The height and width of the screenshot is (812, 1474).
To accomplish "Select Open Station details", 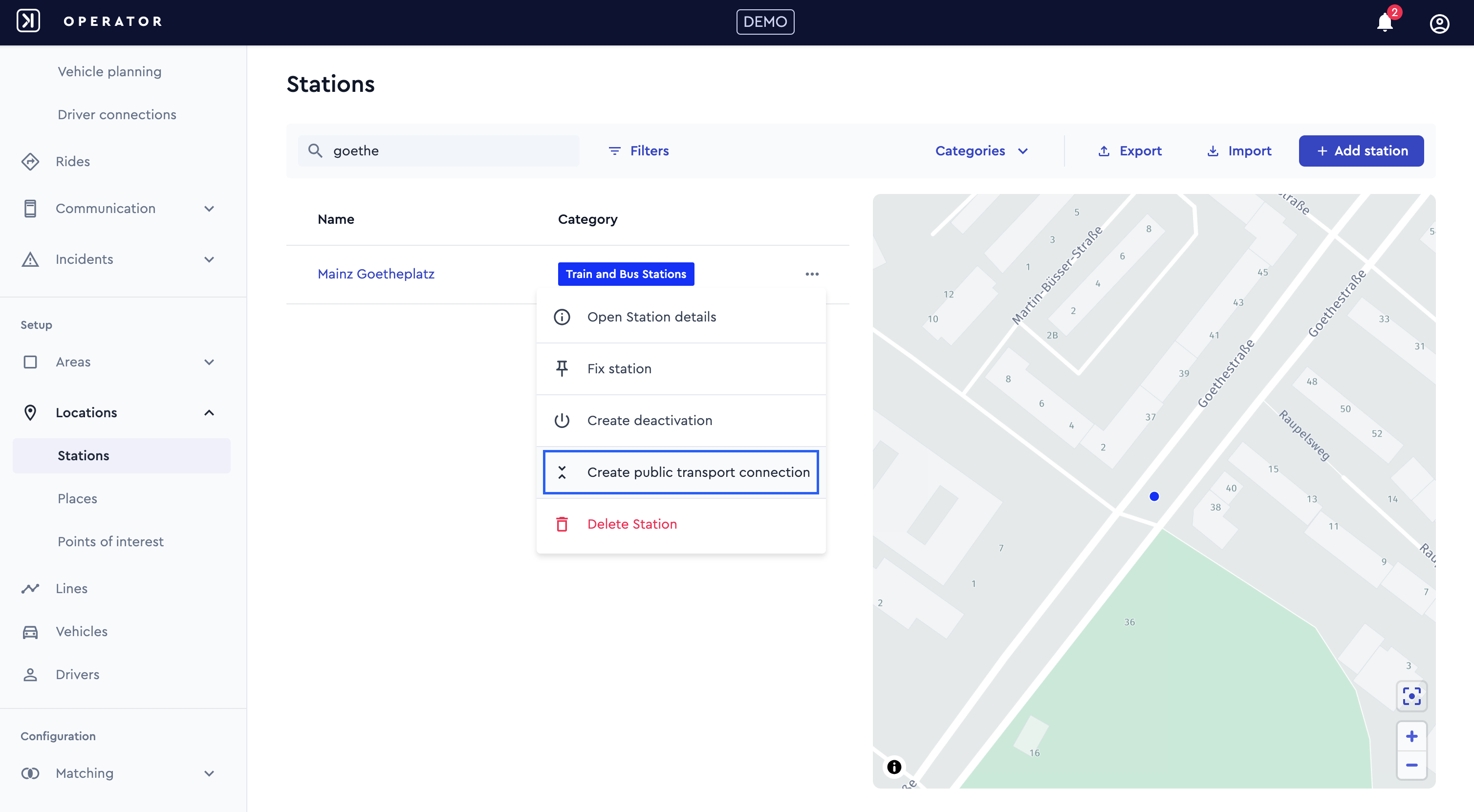I will 681,317.
